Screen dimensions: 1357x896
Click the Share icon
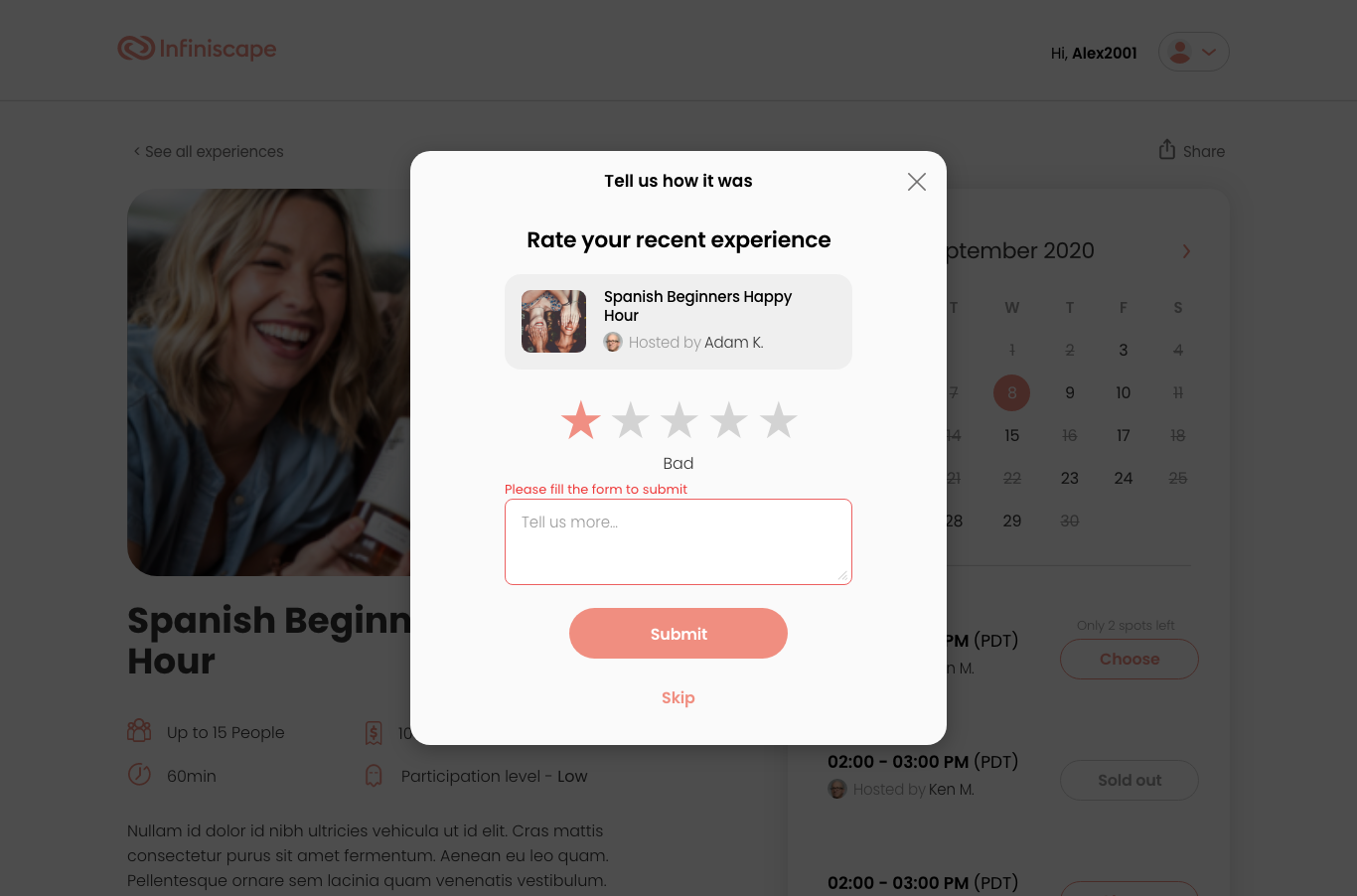(1167, 150)
